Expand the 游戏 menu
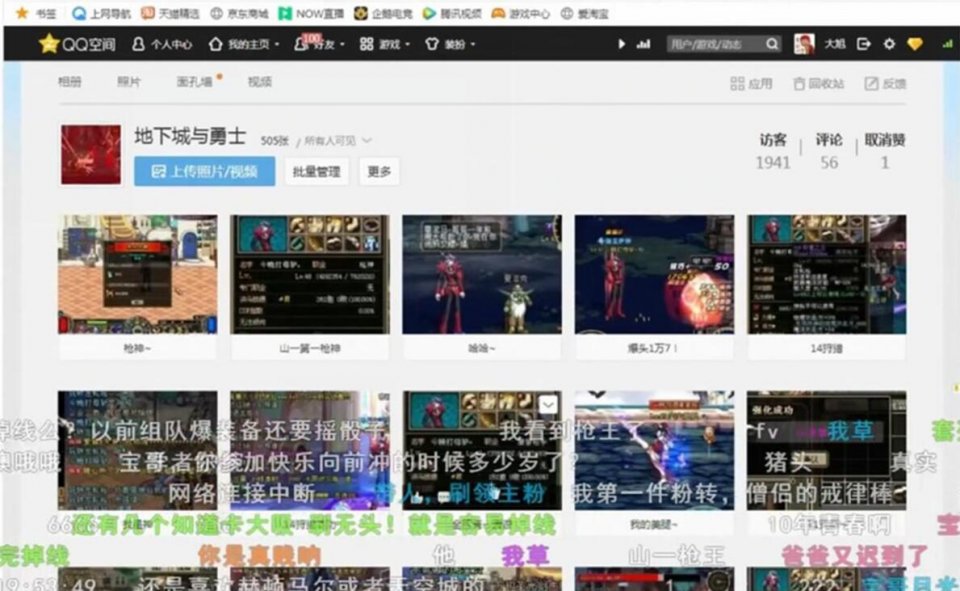960x591 pixels. (x=384, y=44)
